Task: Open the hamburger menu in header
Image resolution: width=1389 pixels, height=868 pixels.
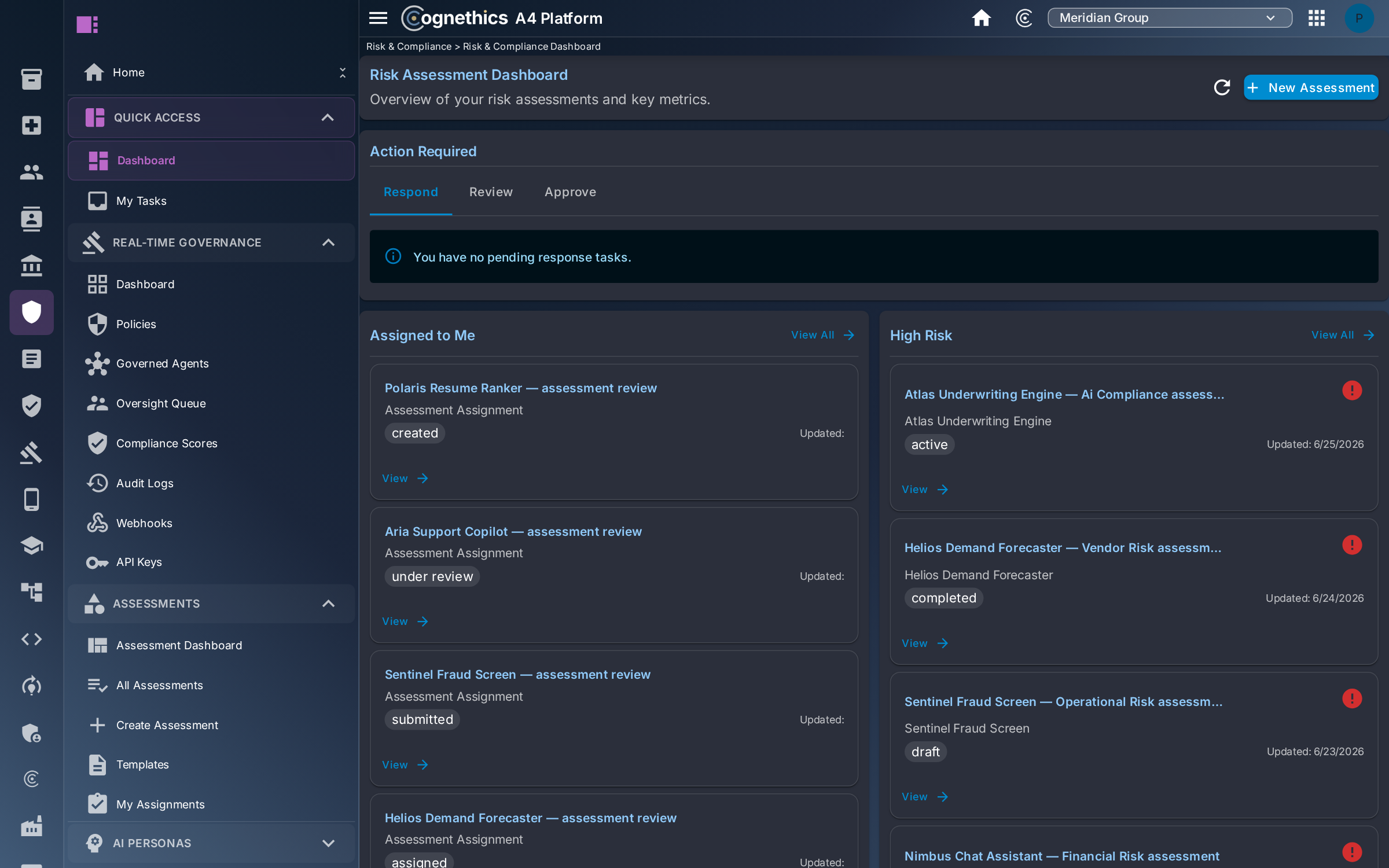Action: click(x=378, y=18)
